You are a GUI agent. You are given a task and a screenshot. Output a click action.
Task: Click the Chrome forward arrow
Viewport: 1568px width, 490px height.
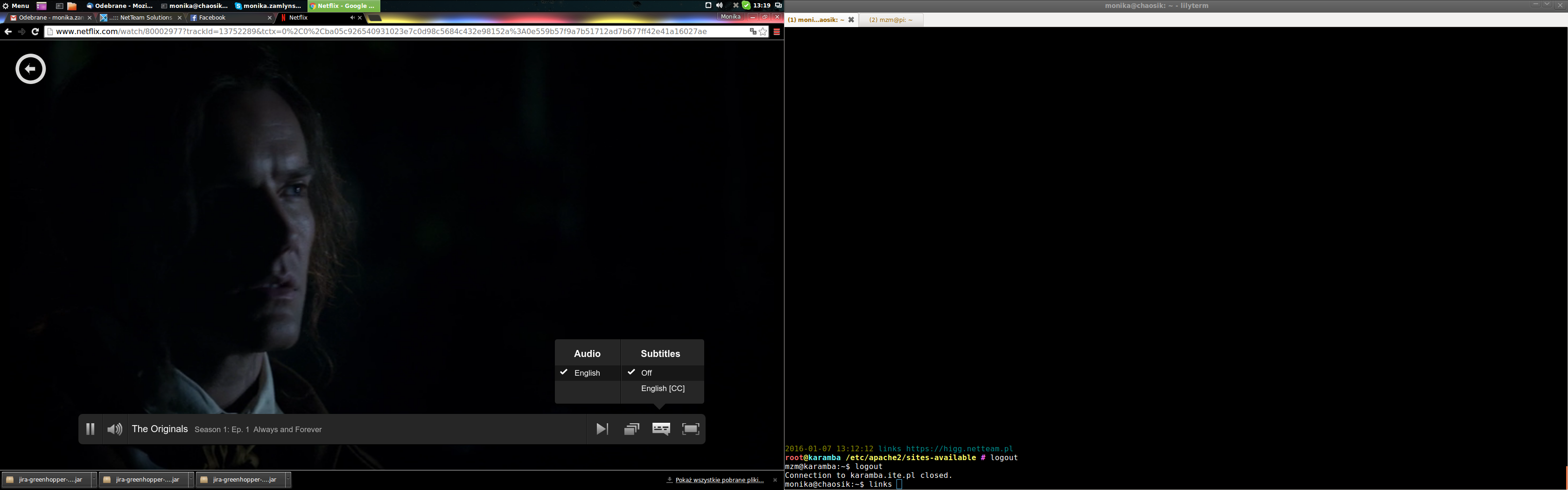[22, 32]
